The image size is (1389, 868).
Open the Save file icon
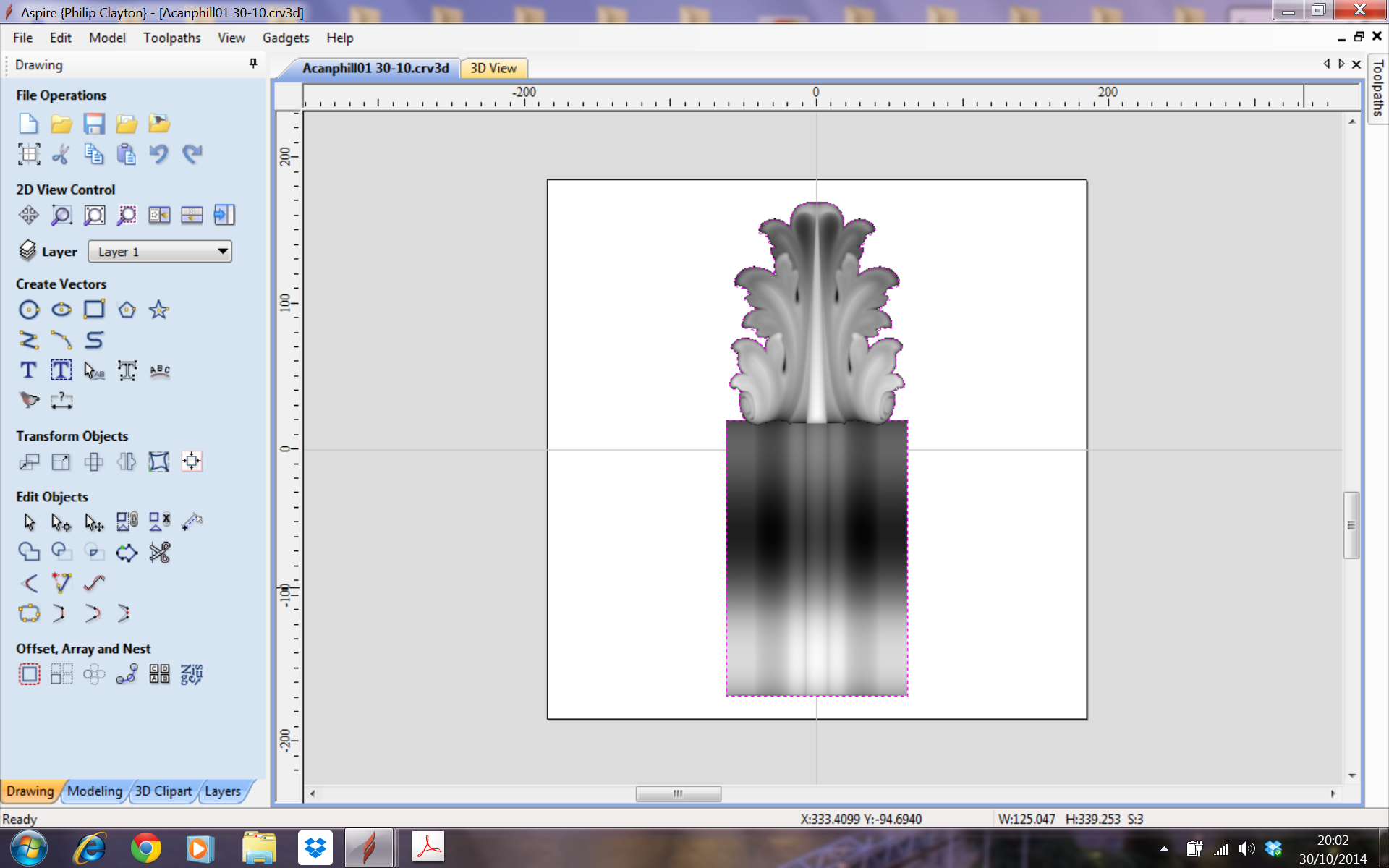pos(94,124)
